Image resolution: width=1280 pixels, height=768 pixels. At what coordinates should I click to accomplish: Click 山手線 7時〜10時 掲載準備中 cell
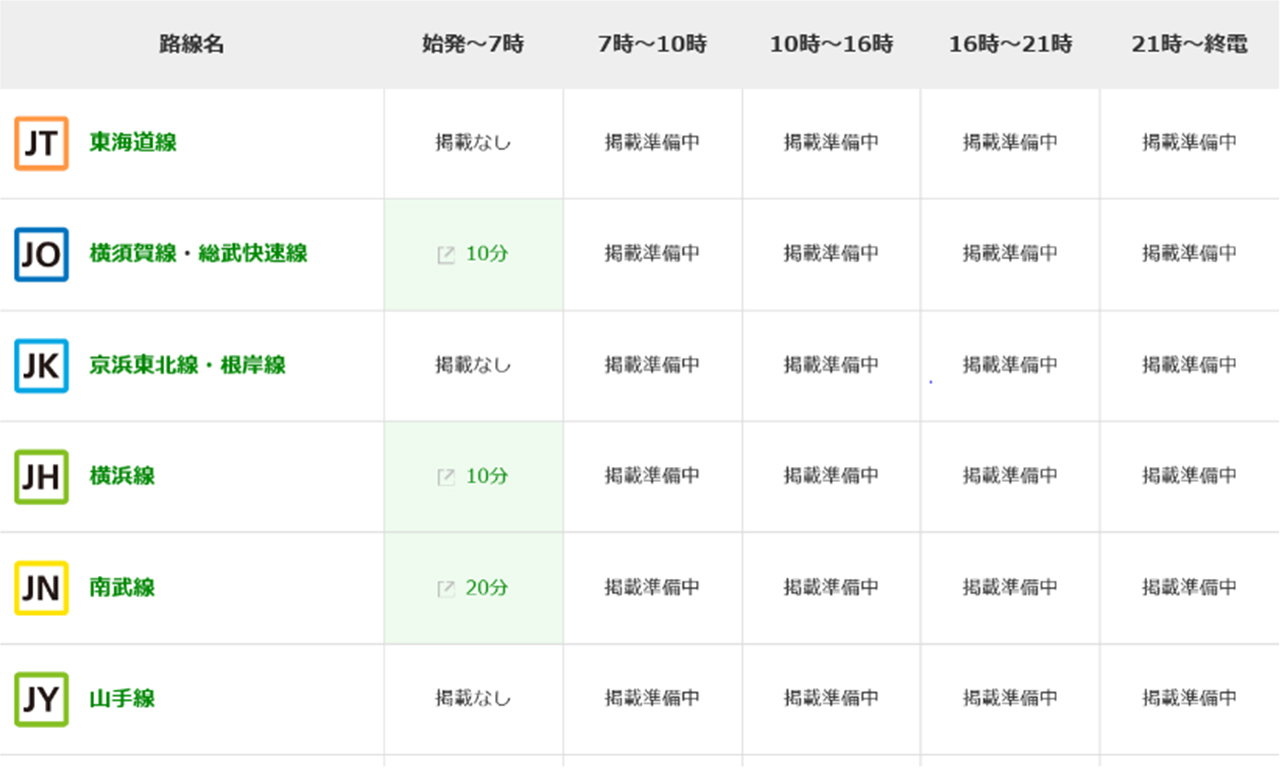click(x=652, y=698)
